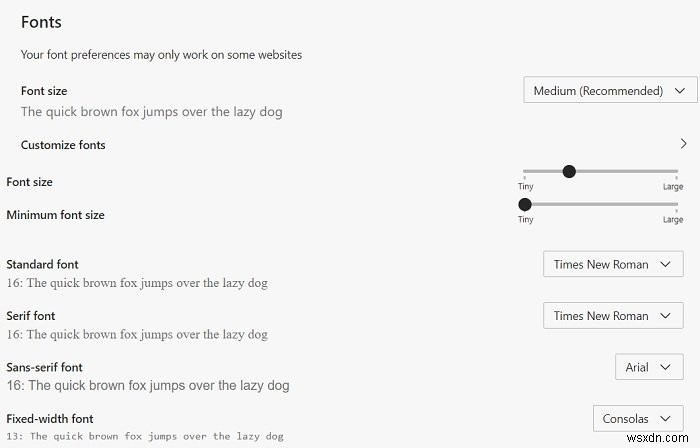
Task: Click the Standard font preview sentence
Action: 137,283
